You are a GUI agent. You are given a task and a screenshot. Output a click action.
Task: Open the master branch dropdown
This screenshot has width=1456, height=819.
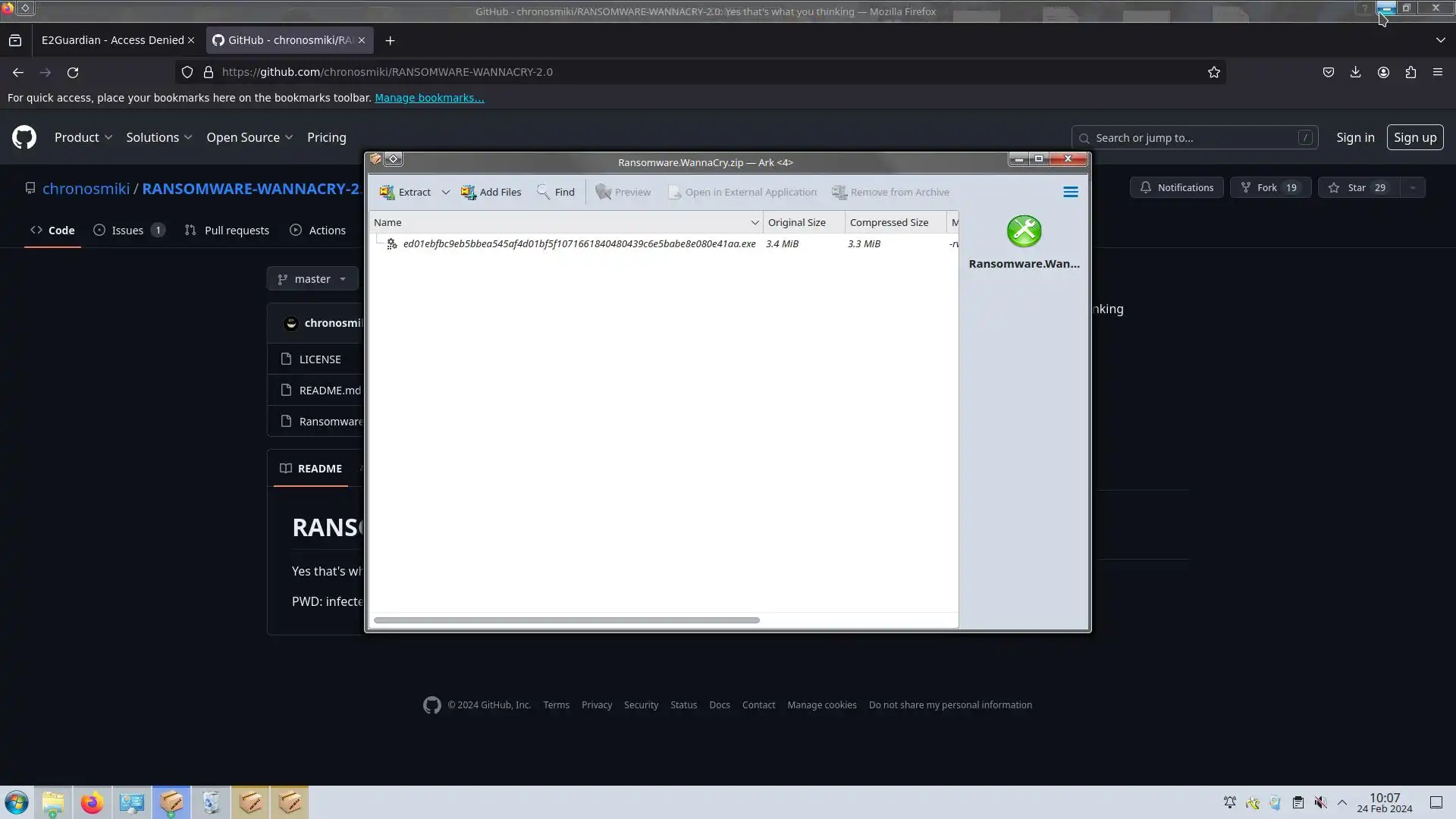[x=312, y=279]
